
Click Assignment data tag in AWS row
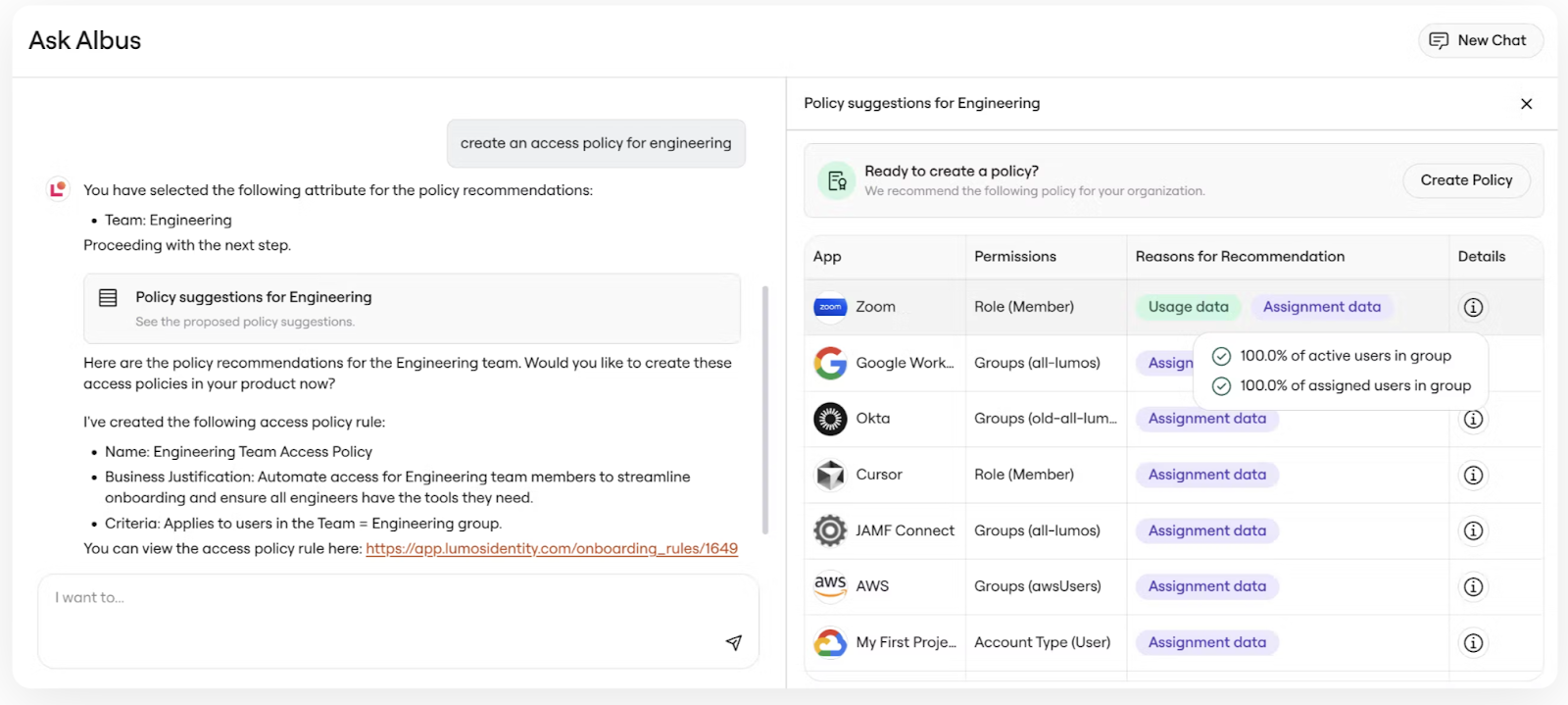pos(1206,586)
